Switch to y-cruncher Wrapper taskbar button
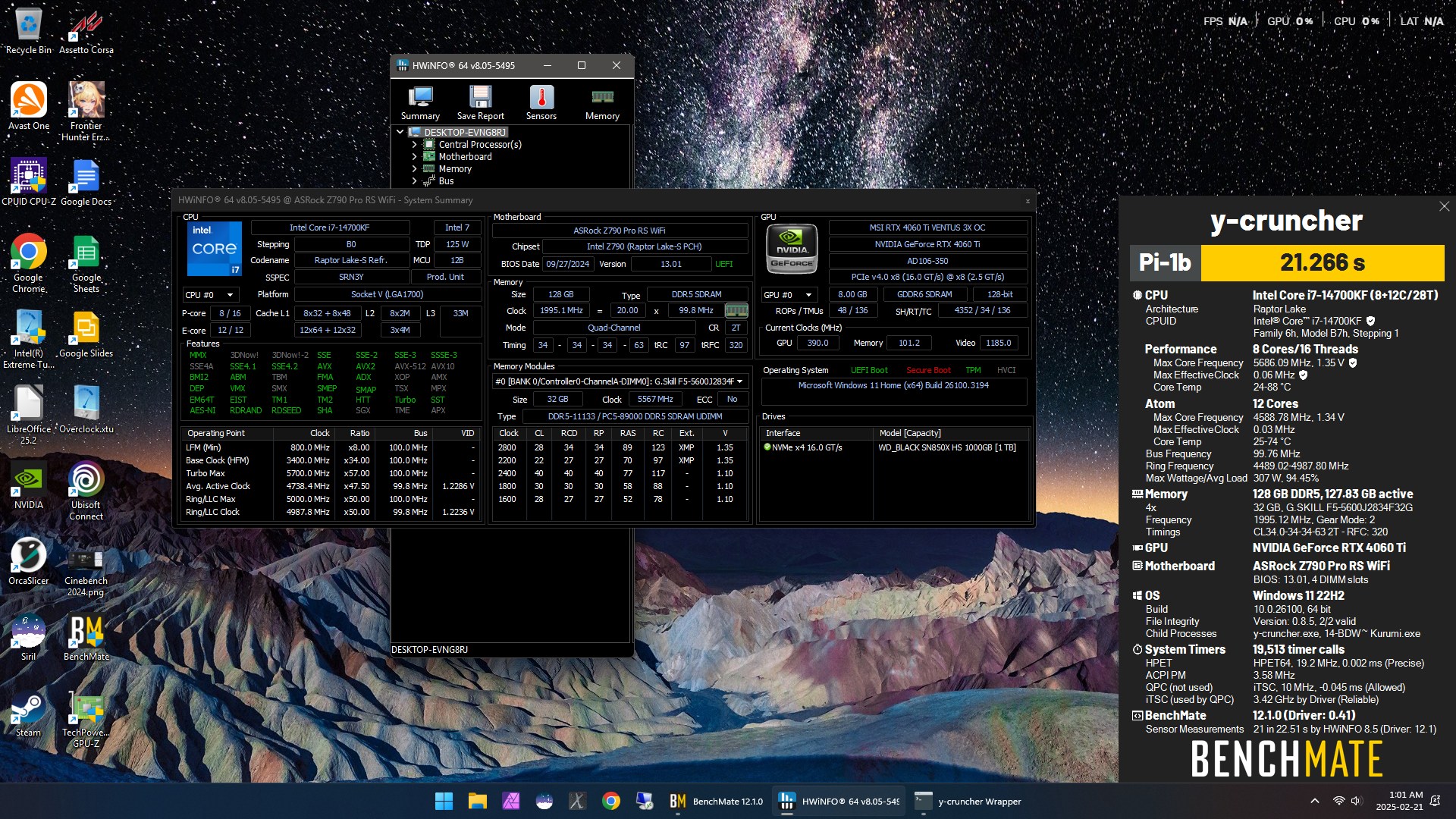Screen dimensions: 1456x819 pos(968,801)
